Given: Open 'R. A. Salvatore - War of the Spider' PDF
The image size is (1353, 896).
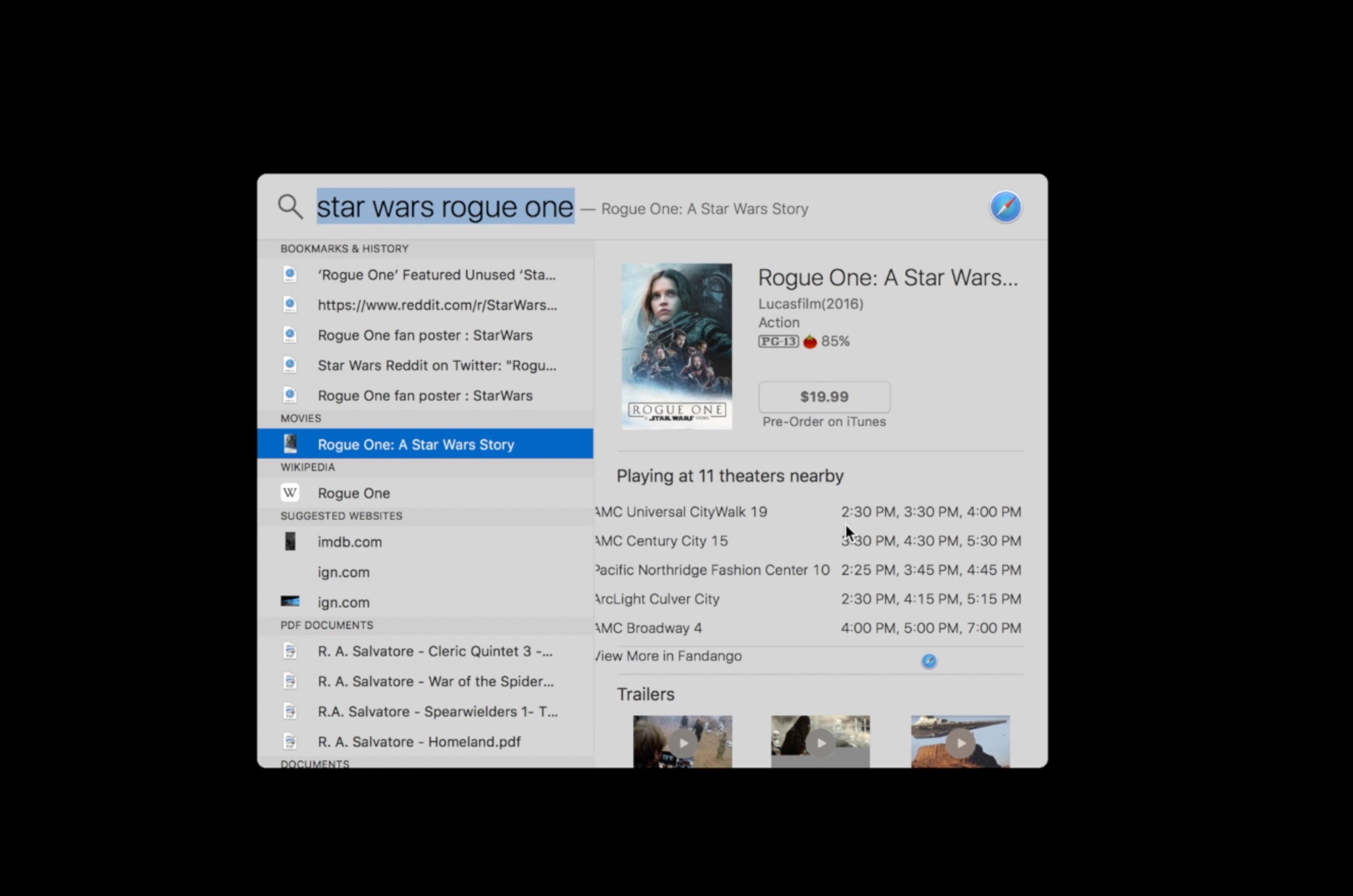Looking at the screenshot, I should coord(425,682).
